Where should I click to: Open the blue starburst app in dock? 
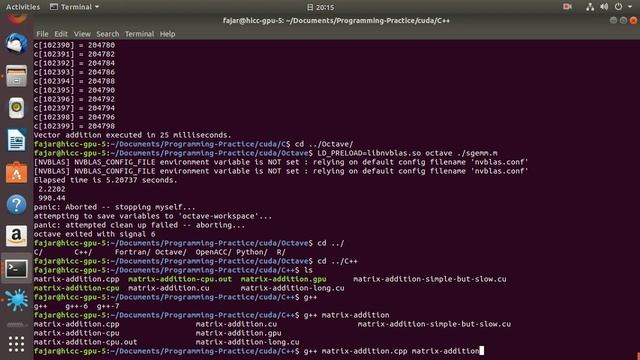click(16, 300)
